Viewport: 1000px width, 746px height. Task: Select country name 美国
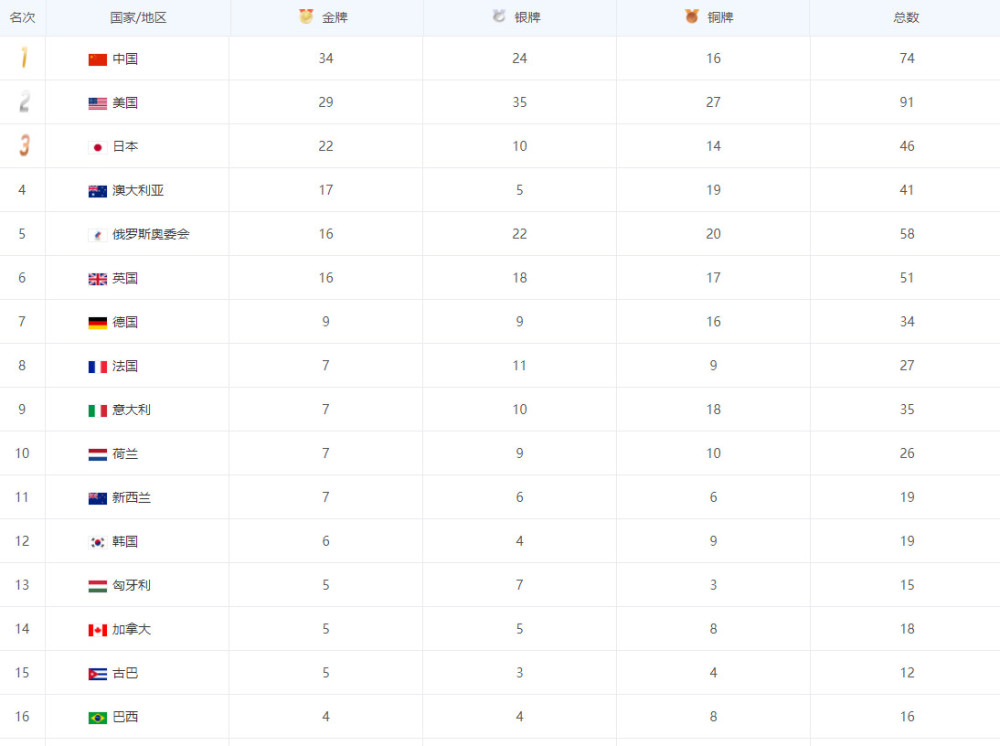[125, 103]
